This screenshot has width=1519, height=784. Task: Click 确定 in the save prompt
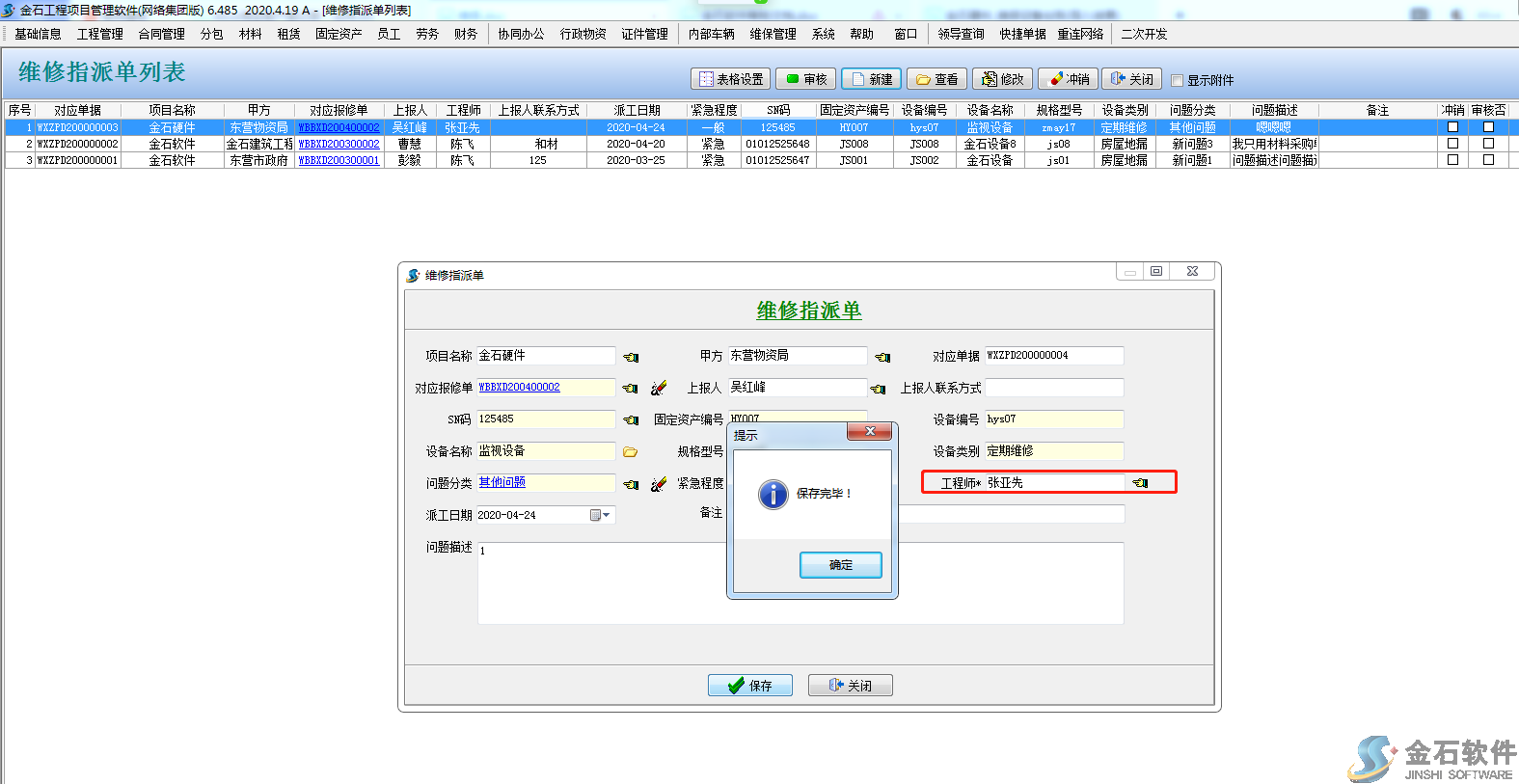840,565
